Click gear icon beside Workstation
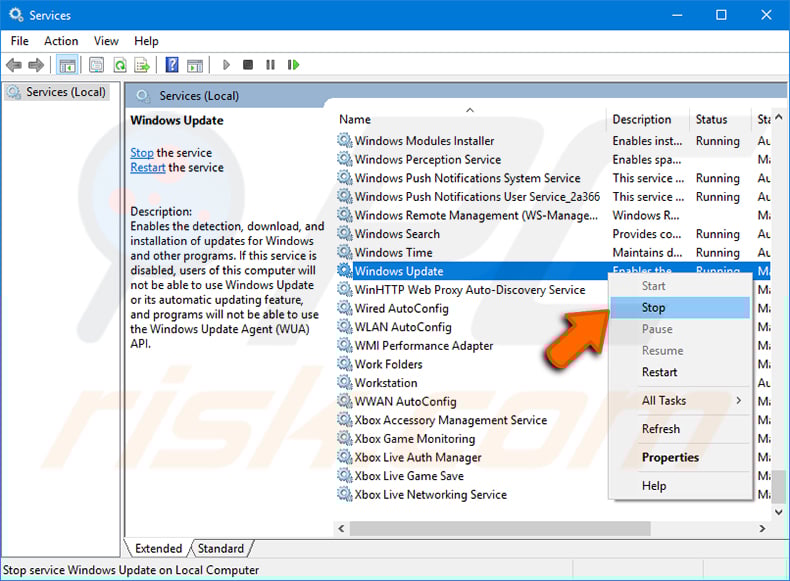790x581 pixels. click(x=345, y=383)
